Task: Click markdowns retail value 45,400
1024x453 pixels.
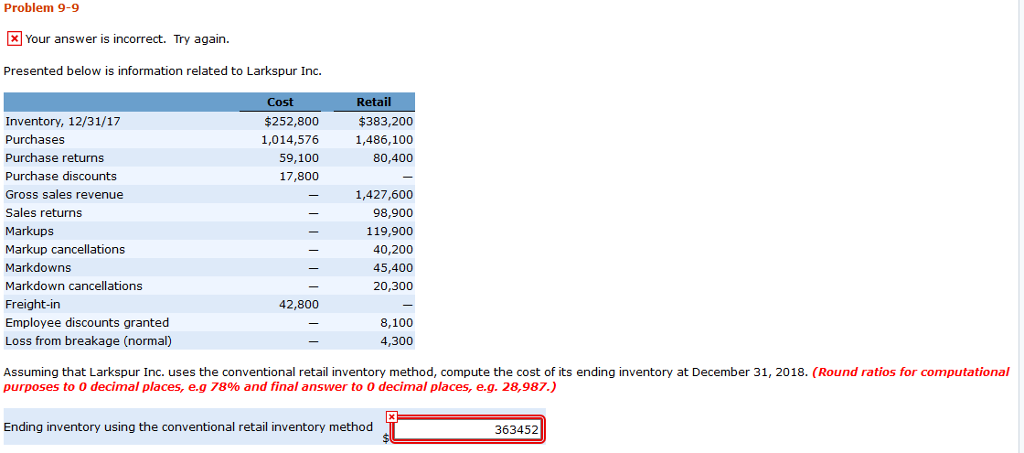Action: pyautogui.click(x=394, y=268)
